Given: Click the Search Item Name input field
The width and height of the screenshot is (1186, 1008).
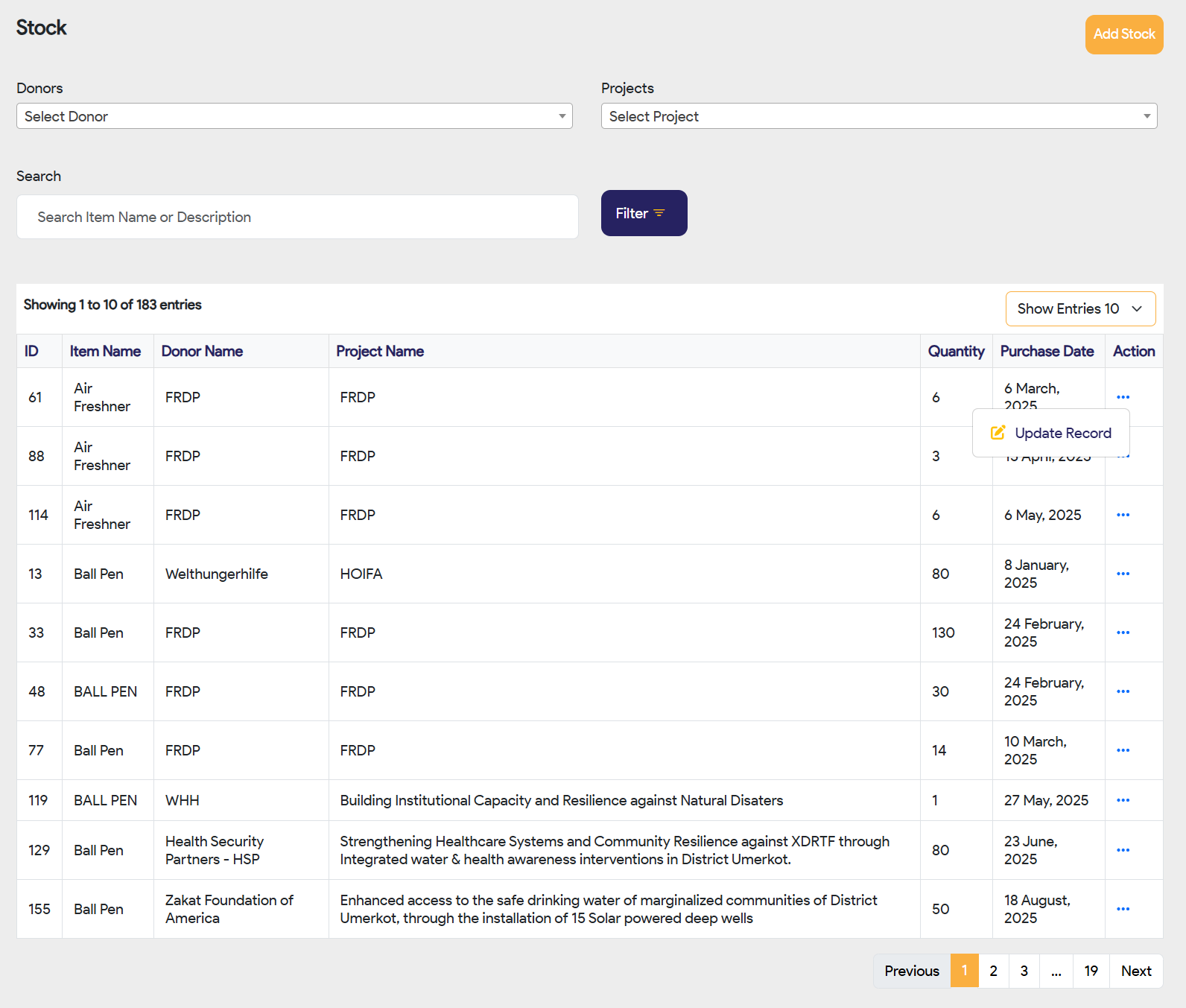Looking at the screenshot, I should click(x=297, y=217).
